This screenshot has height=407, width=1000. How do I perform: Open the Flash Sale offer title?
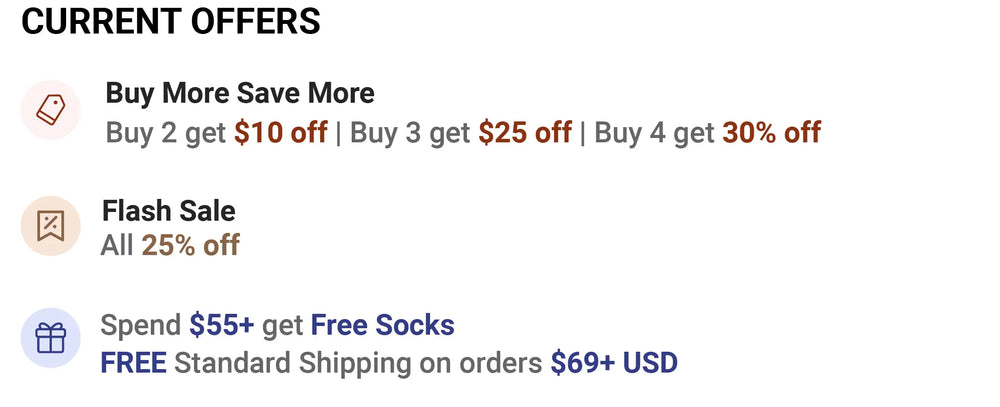(x=169, y=211)
